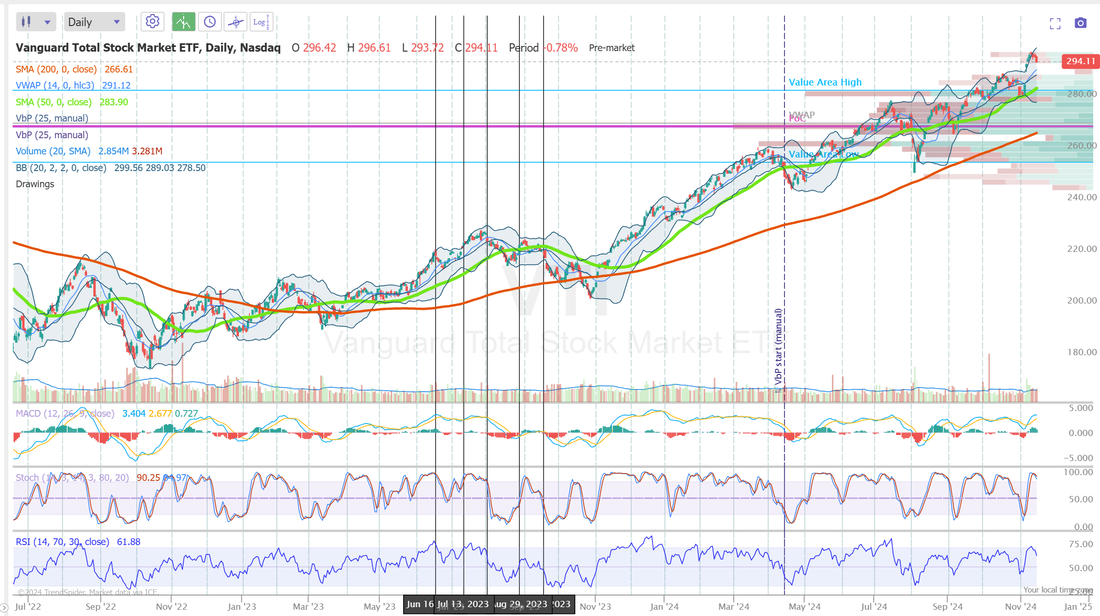Toggle Log scale button
Screen dimensions: 1100x616
260,22
